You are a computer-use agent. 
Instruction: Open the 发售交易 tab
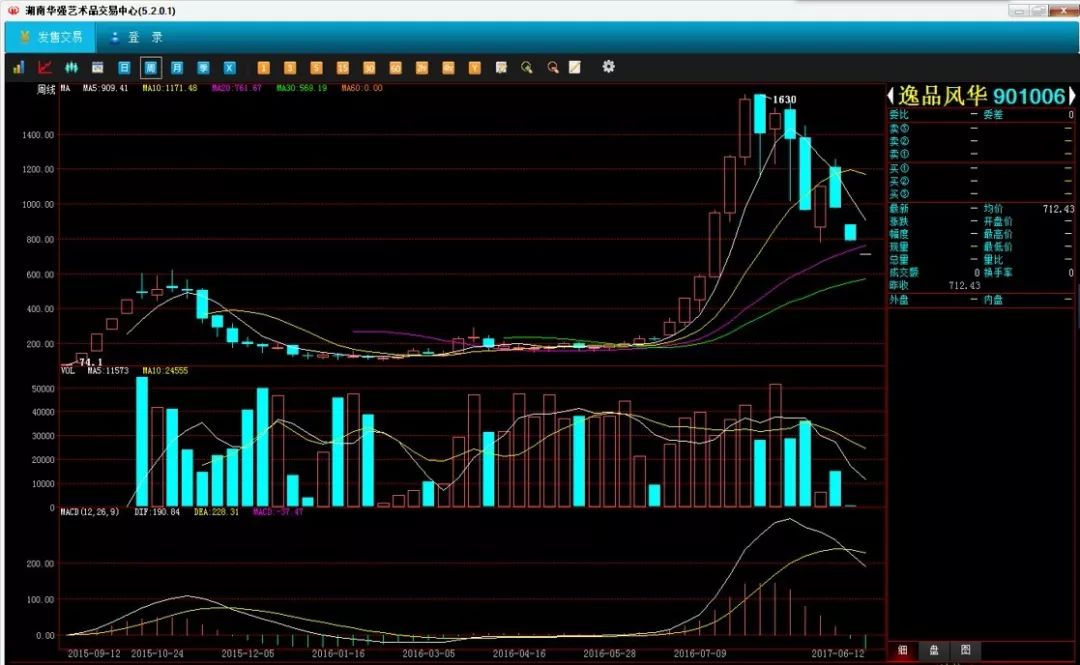pos(52,37)
